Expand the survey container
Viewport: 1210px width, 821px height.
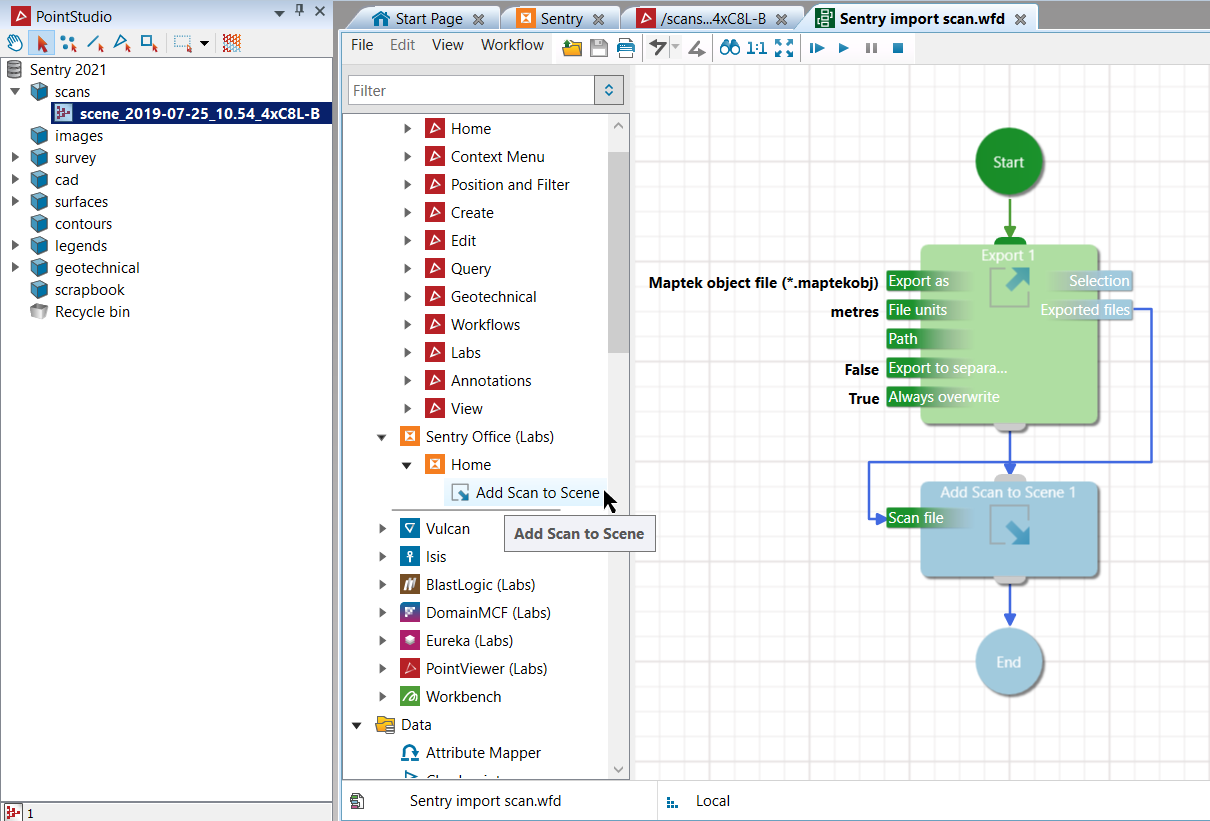point(15,158)
